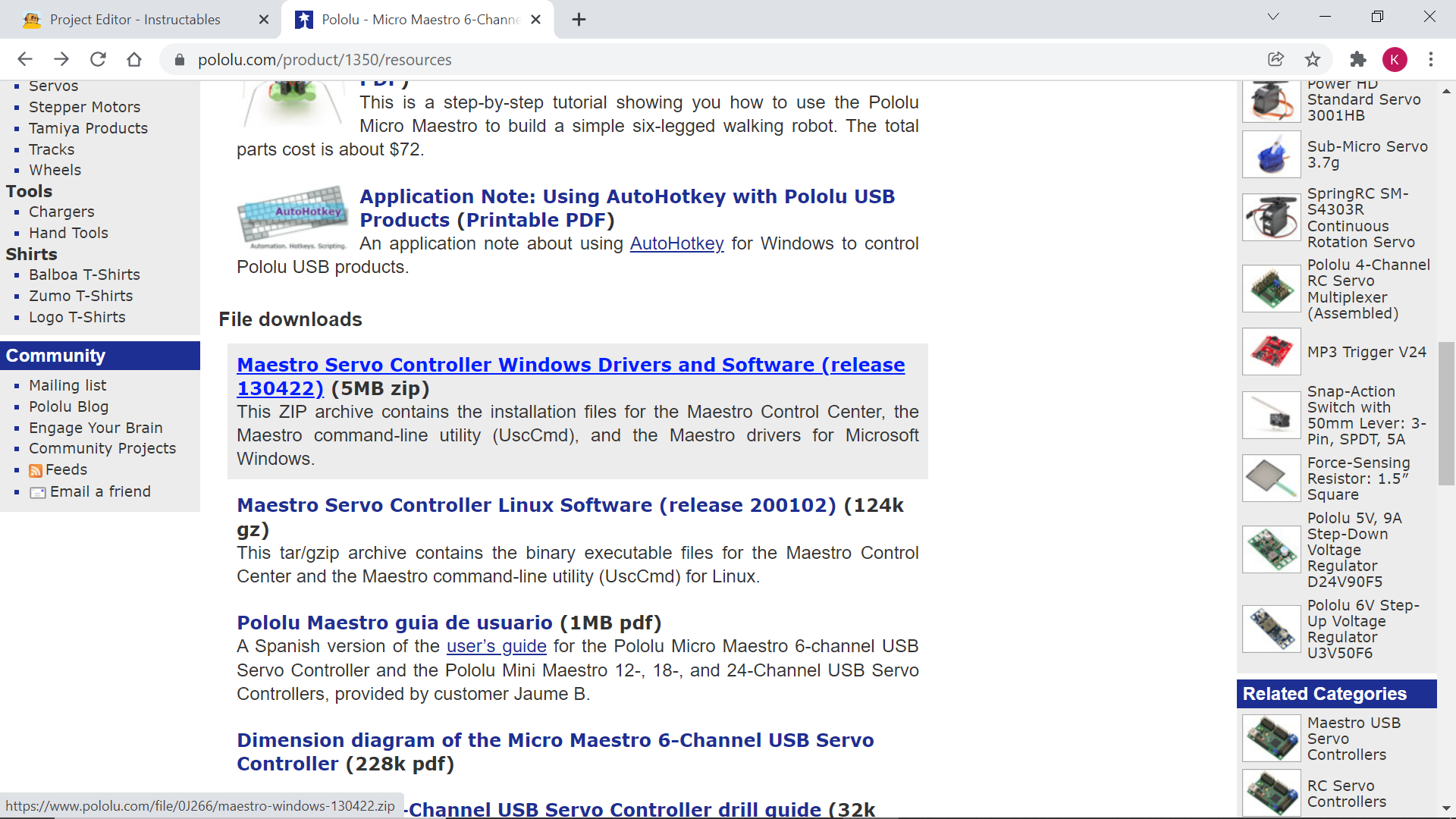Viewport: 1456px width, 819px height.
Task: Open Pololu 4-Channel RC Servo Multiplexer thumbnail
Action: 1272,289
